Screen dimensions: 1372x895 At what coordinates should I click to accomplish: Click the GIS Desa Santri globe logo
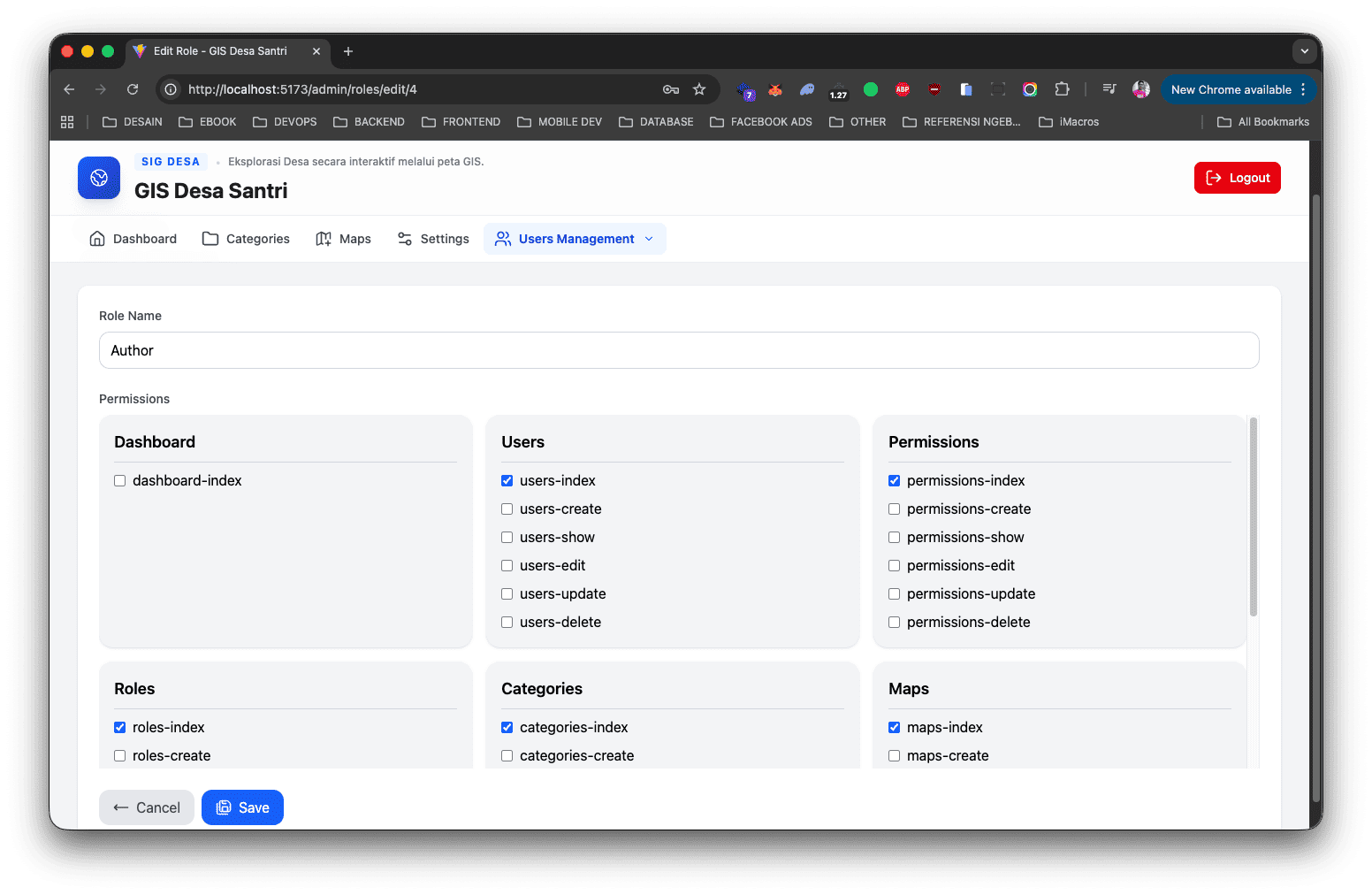[x=99, y=178]
